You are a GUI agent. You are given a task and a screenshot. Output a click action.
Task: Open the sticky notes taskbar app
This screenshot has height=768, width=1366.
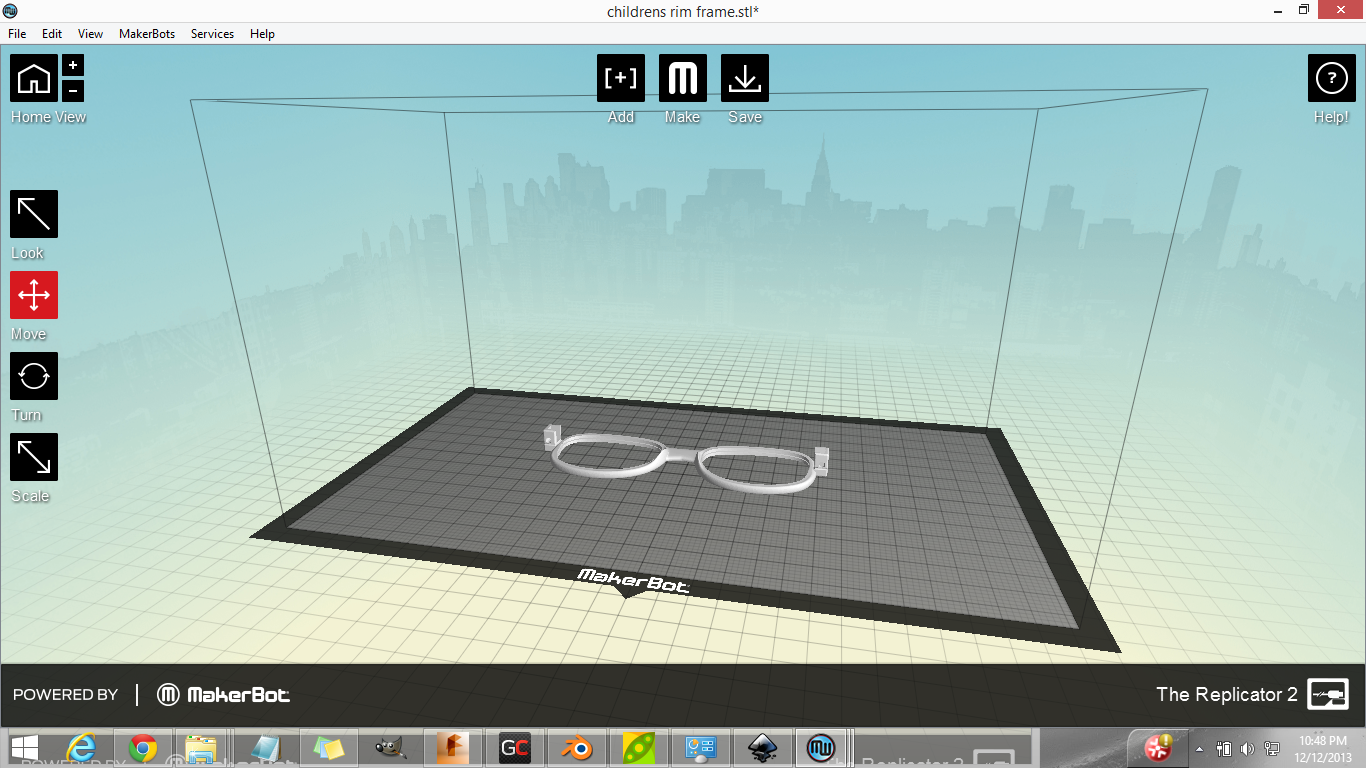(328, 748)
